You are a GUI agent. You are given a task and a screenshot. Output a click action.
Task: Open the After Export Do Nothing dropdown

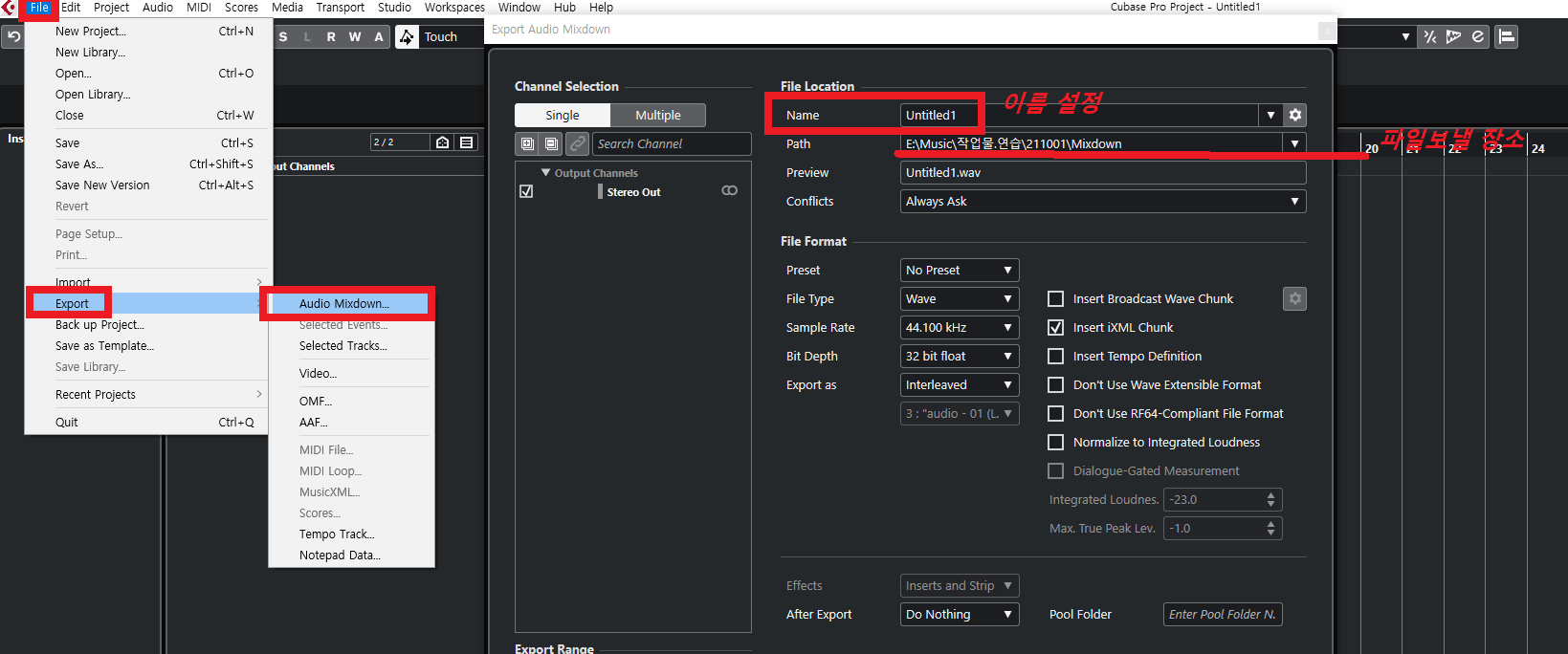coord(960,614)
